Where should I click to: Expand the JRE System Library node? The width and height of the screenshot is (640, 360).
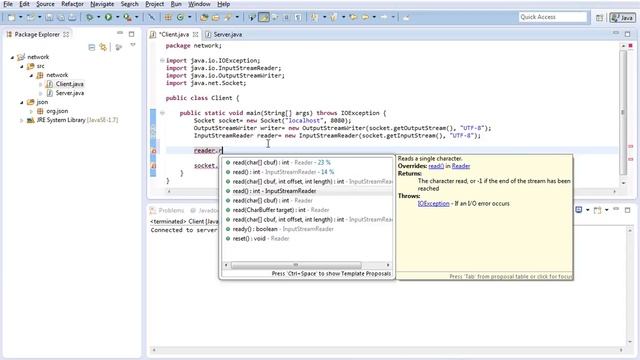22,120
